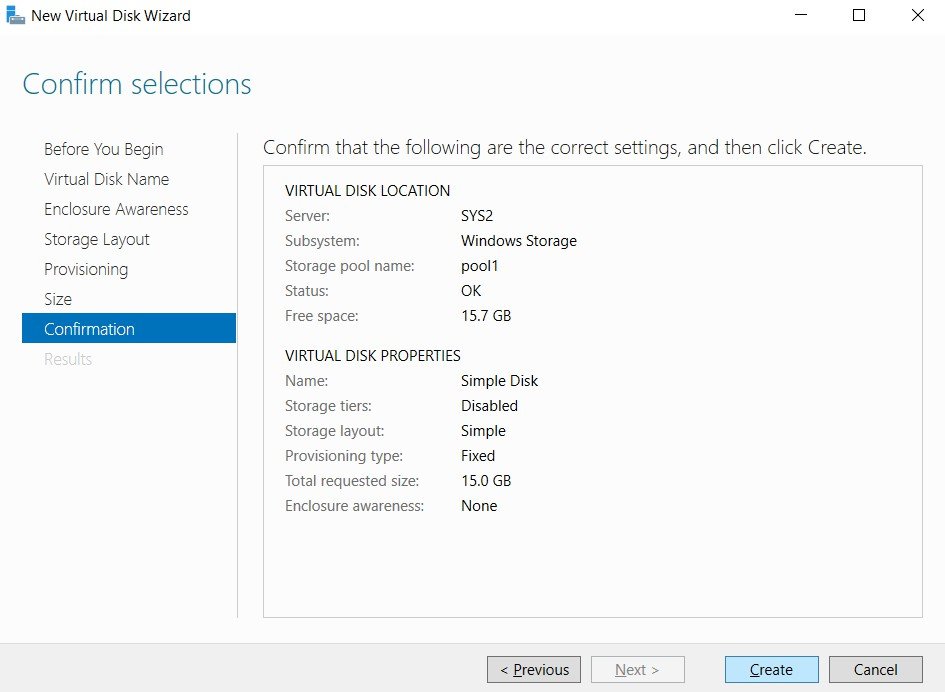Image resolution: width=945 pixels, height=692 pixels.
Task: Click the 'Server:' label
Action: pos(307,216)
